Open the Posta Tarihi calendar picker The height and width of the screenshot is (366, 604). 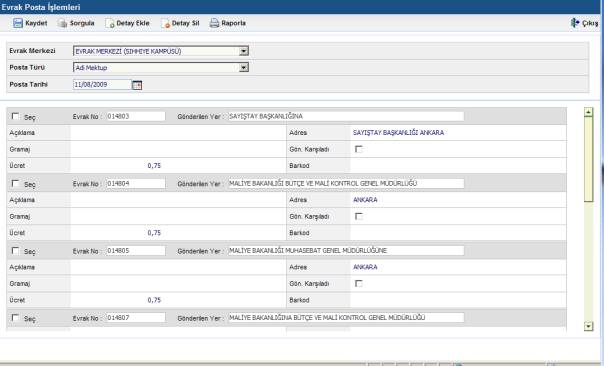(137, 85)
